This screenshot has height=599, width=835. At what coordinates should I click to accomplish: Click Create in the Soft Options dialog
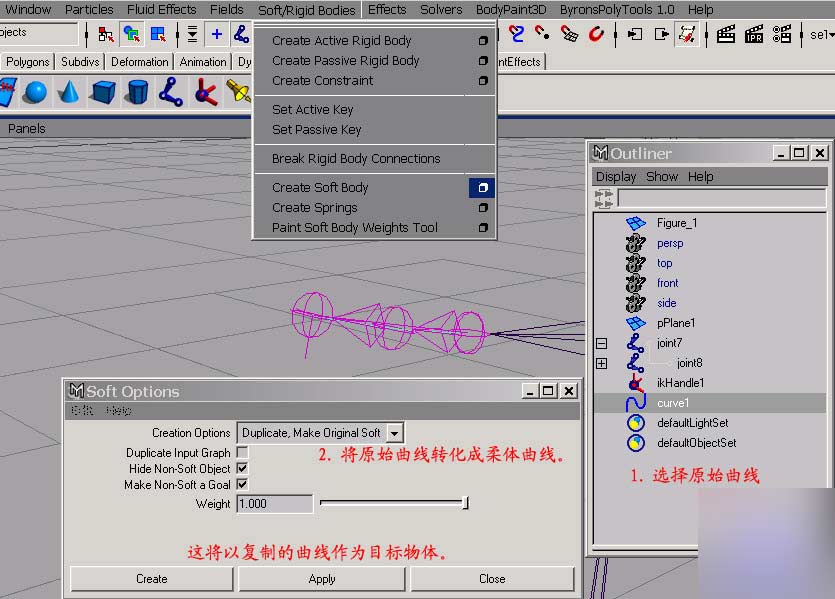click(150, 578)
